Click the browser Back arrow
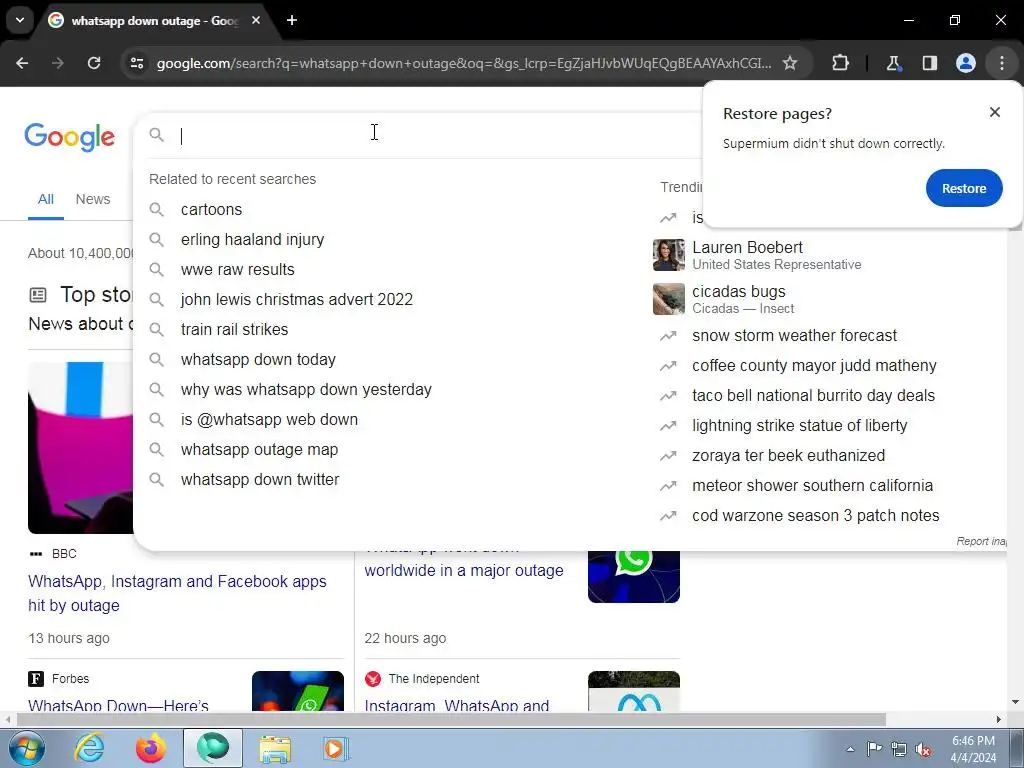The width and height of the screenshot is (1024, 768). coord(22,63)
